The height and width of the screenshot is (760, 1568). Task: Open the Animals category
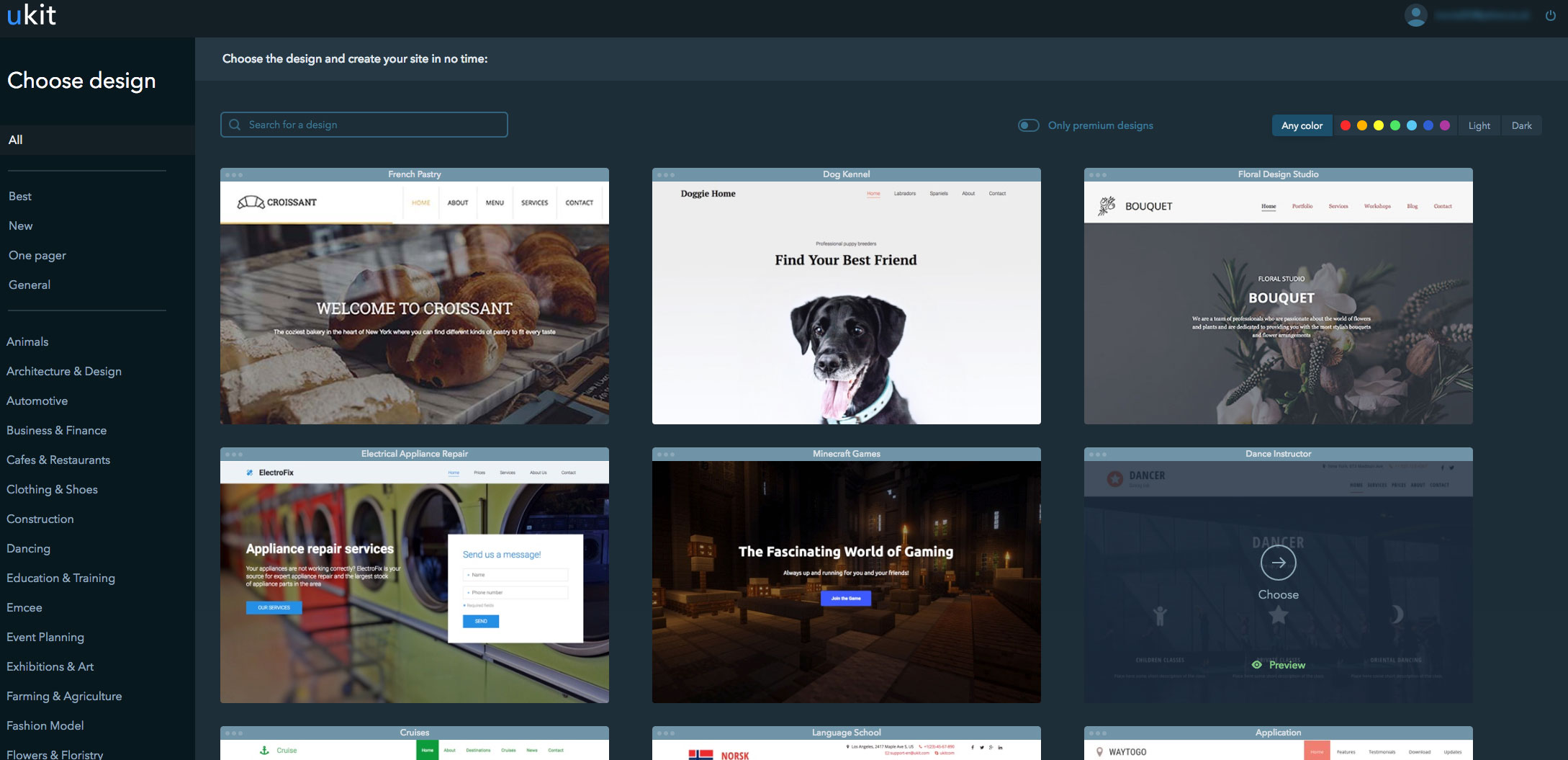(27, 342)
